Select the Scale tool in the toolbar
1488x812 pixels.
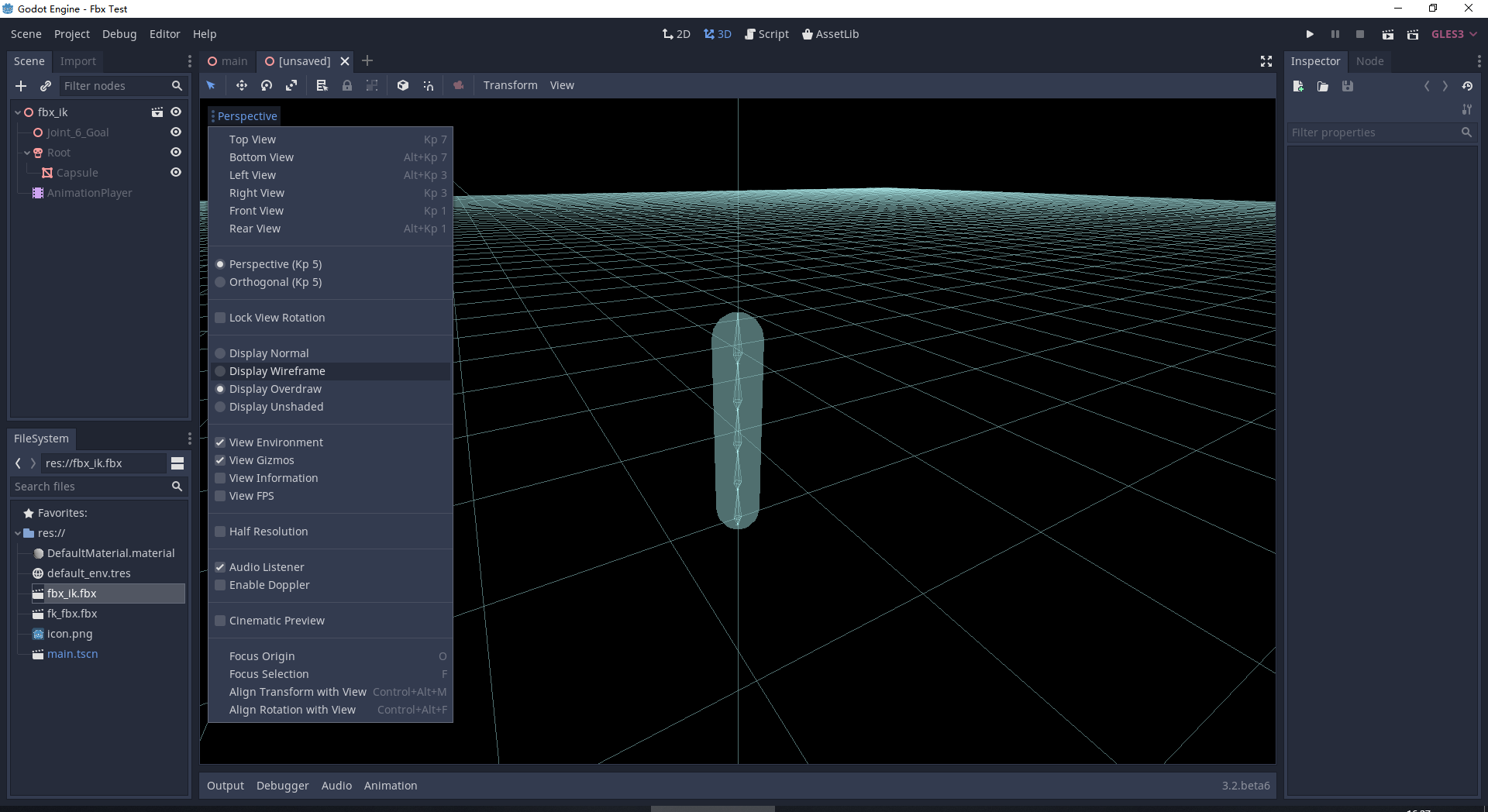click(x=292, y=85)
